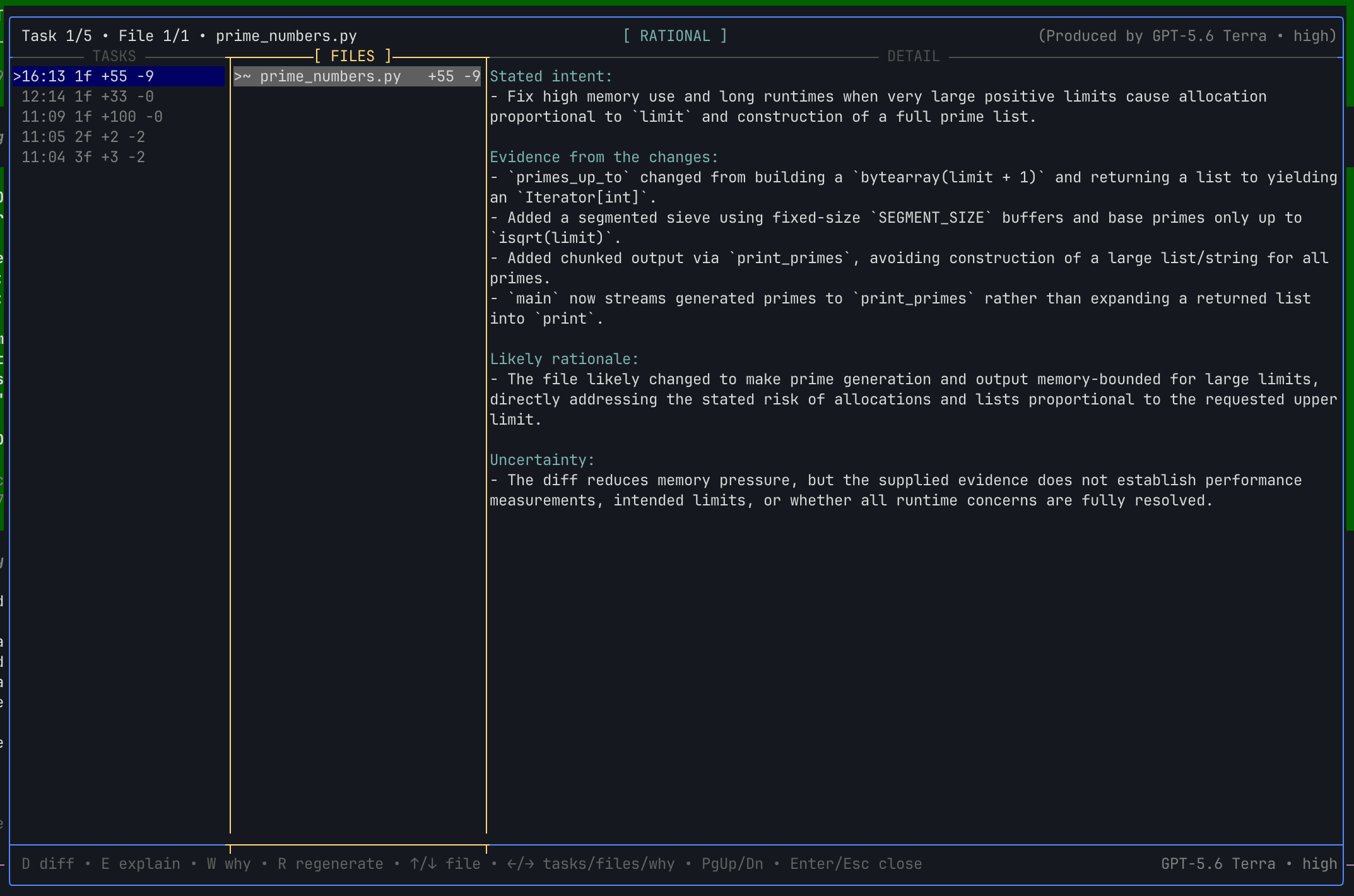Viewport: 1354px width, 896px height.
Task: Click the Stated intent heading
Action: (x=551, y=76)
